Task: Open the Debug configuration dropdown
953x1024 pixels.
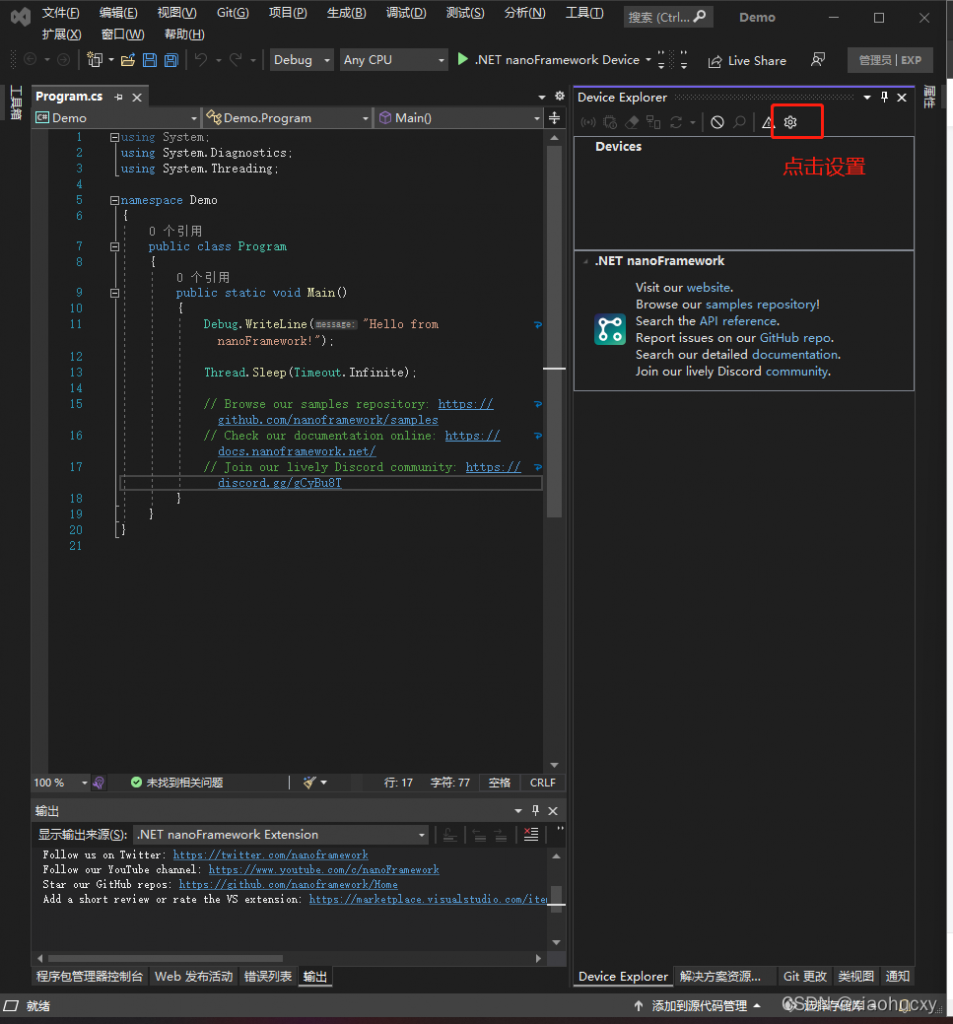Action: 301,60
